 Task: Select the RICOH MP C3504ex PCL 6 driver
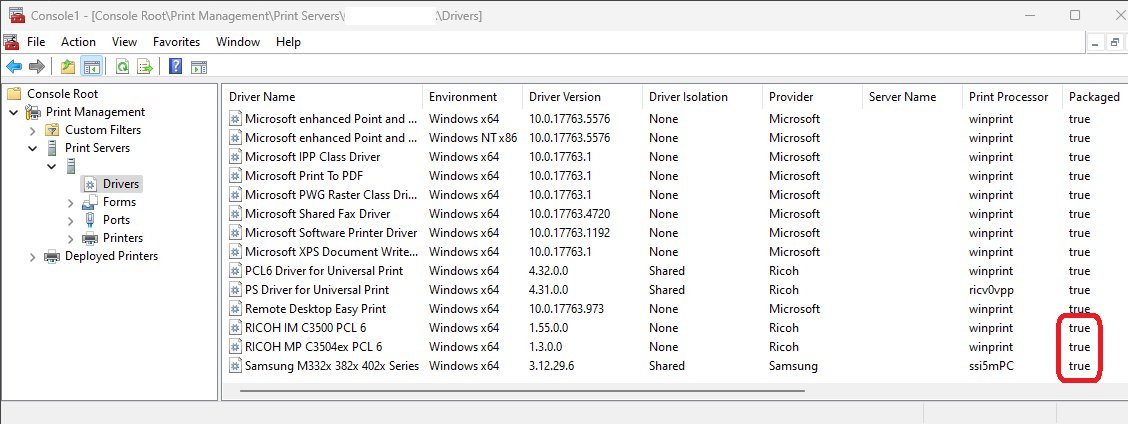coord(313,347)
